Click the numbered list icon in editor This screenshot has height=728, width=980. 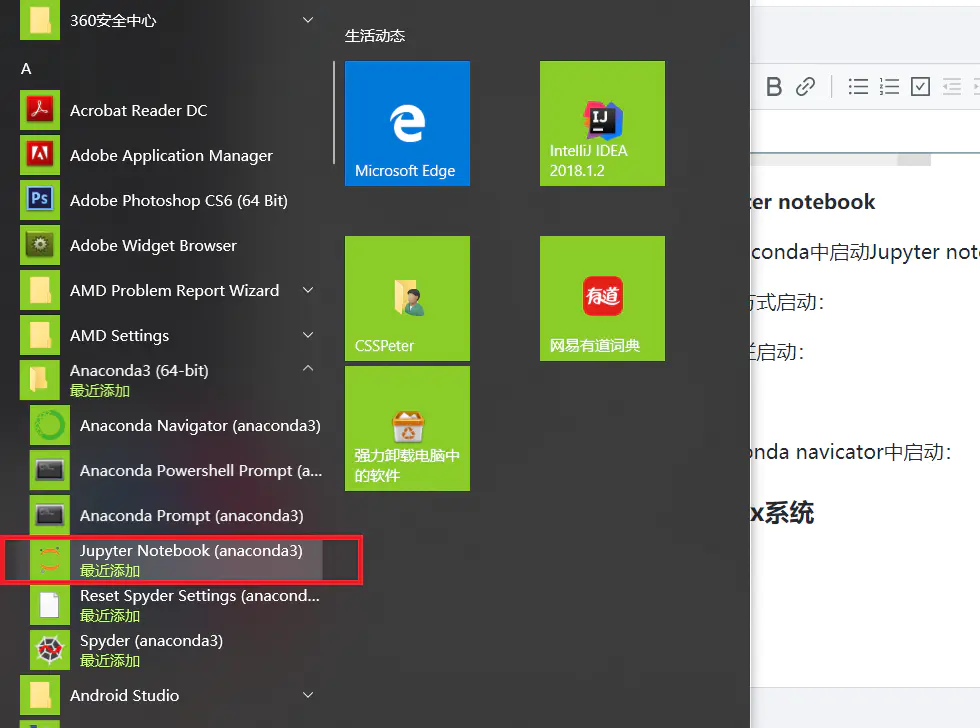click(889, 86)
